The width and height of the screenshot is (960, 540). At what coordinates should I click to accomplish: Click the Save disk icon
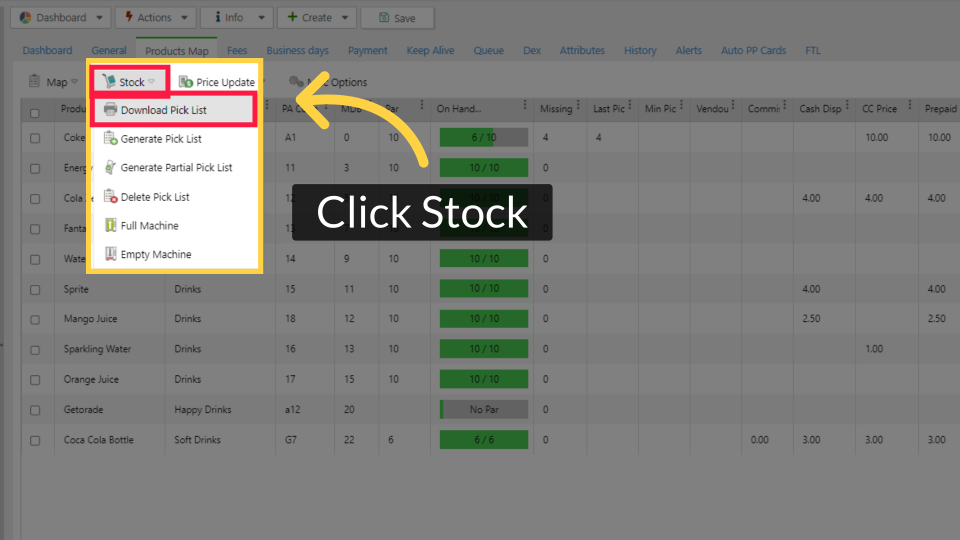coord(384,18)
